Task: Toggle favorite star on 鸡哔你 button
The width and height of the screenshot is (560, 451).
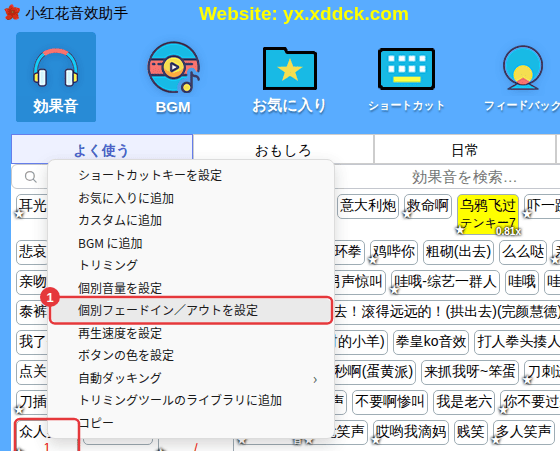Action: pyautogui.click(x=373, y=260)
